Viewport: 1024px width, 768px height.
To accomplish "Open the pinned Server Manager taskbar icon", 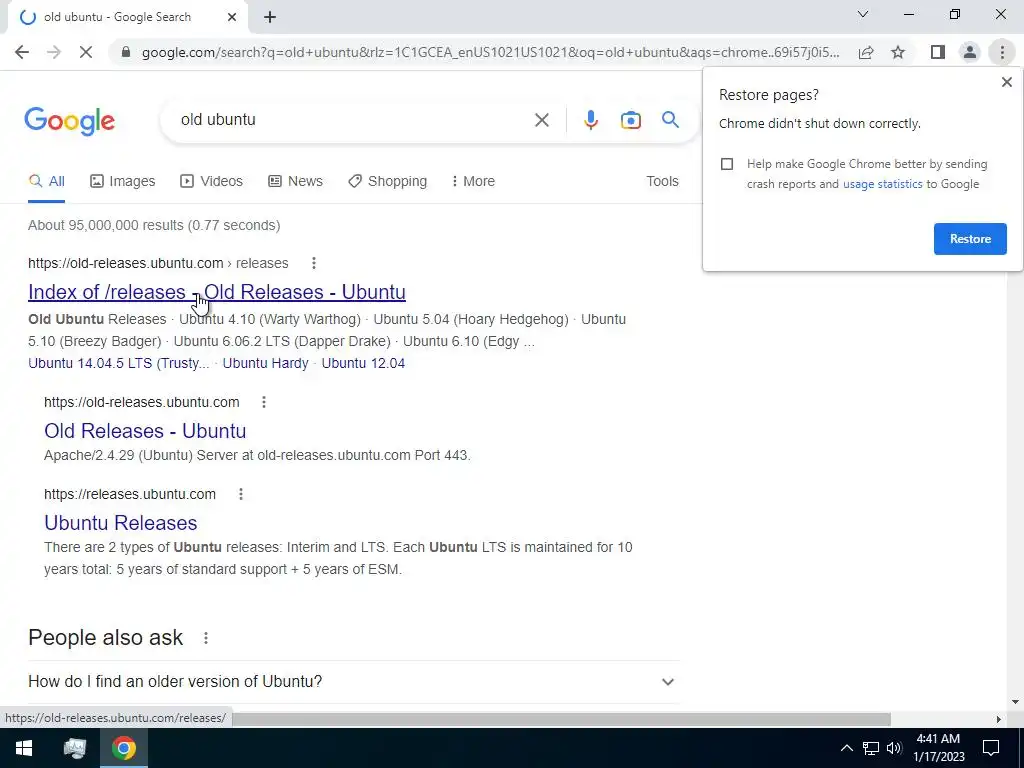I will tap(75, 748).
